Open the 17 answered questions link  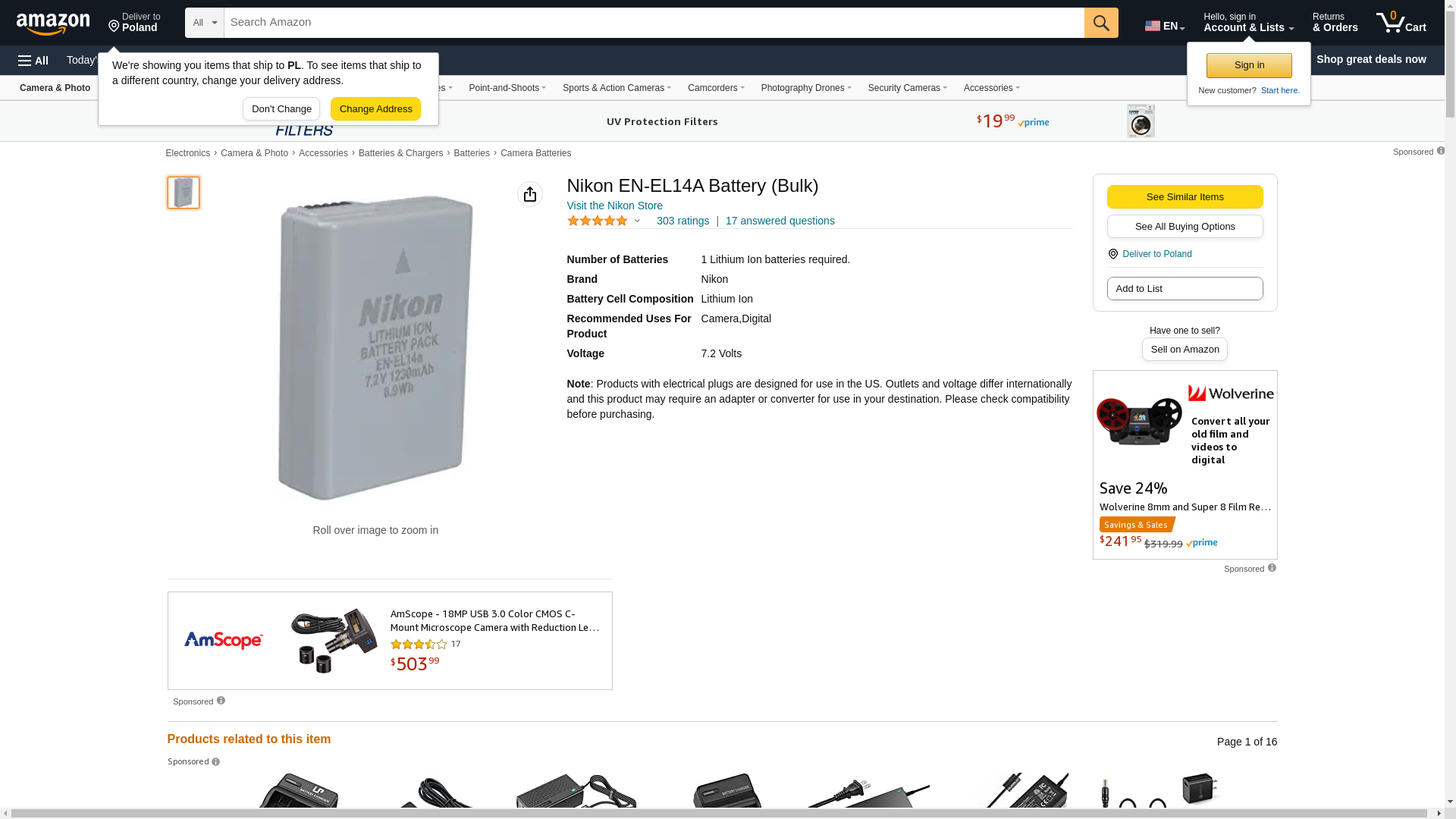tap(780, 221)
